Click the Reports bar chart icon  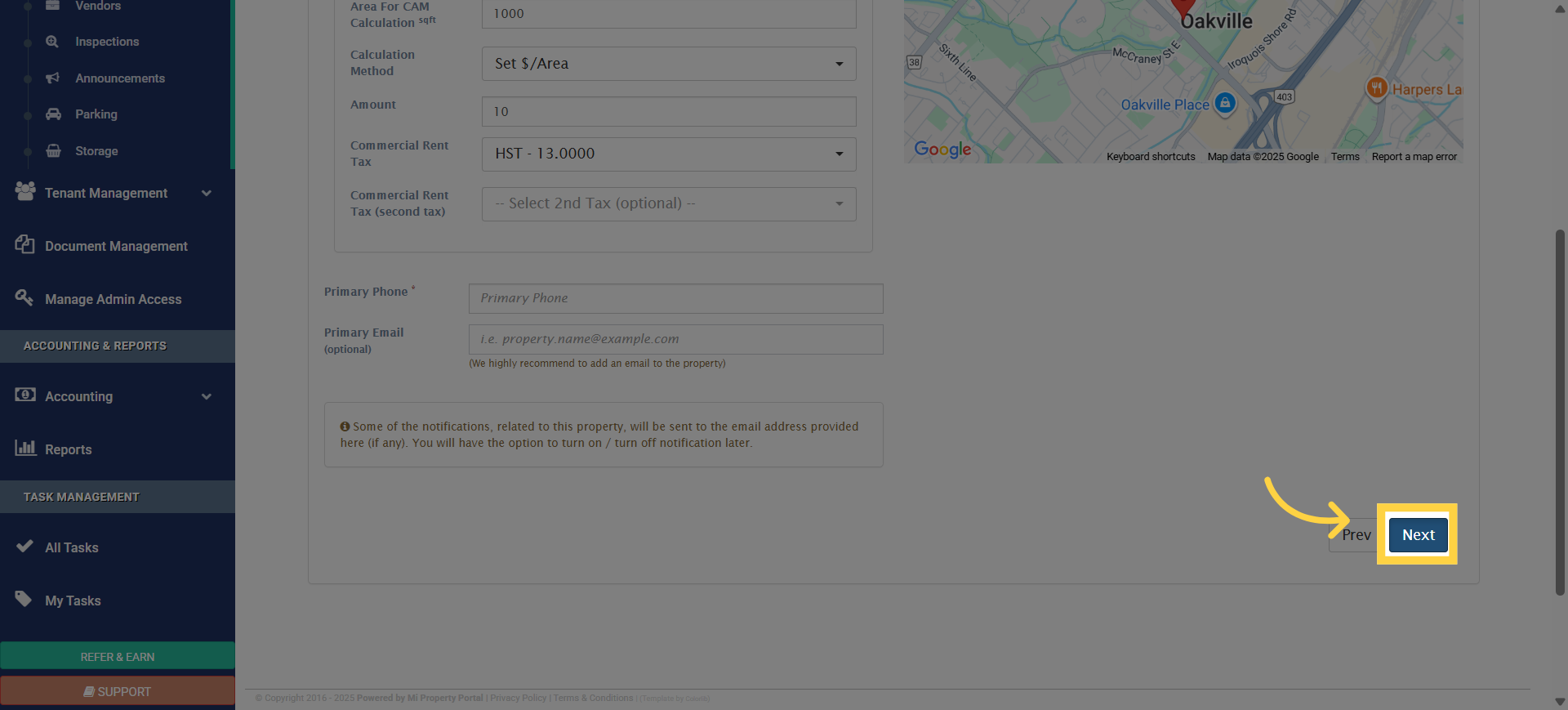[25, 448]
